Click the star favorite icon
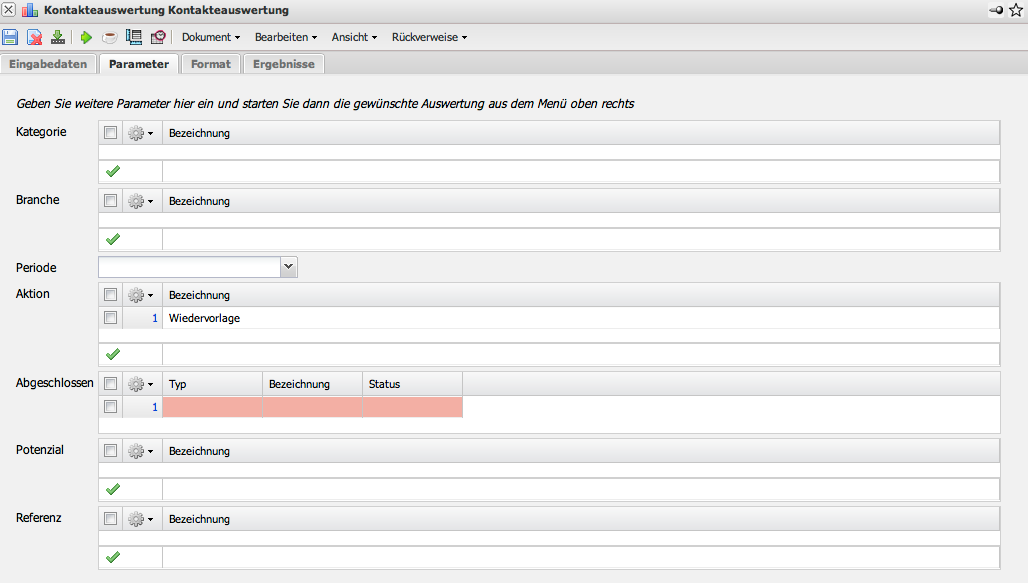The height and width of the screenshot is (583, 1028). tap(1016, 10)
